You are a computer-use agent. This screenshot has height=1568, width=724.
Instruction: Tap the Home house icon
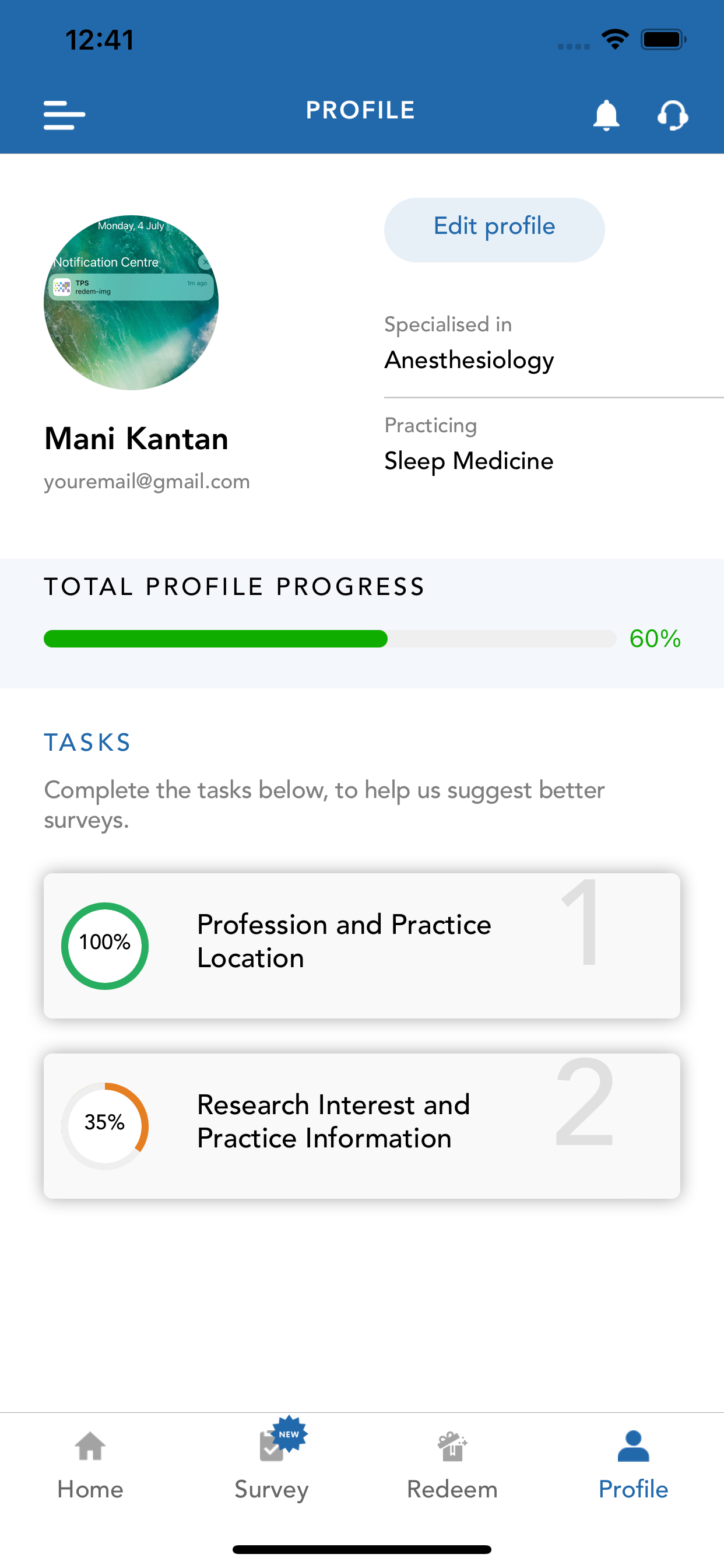(90, 1446)
